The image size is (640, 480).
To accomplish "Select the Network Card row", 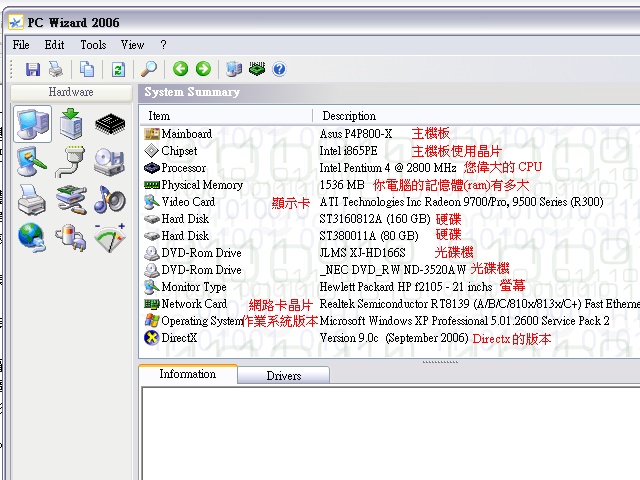I will [390, 304].
